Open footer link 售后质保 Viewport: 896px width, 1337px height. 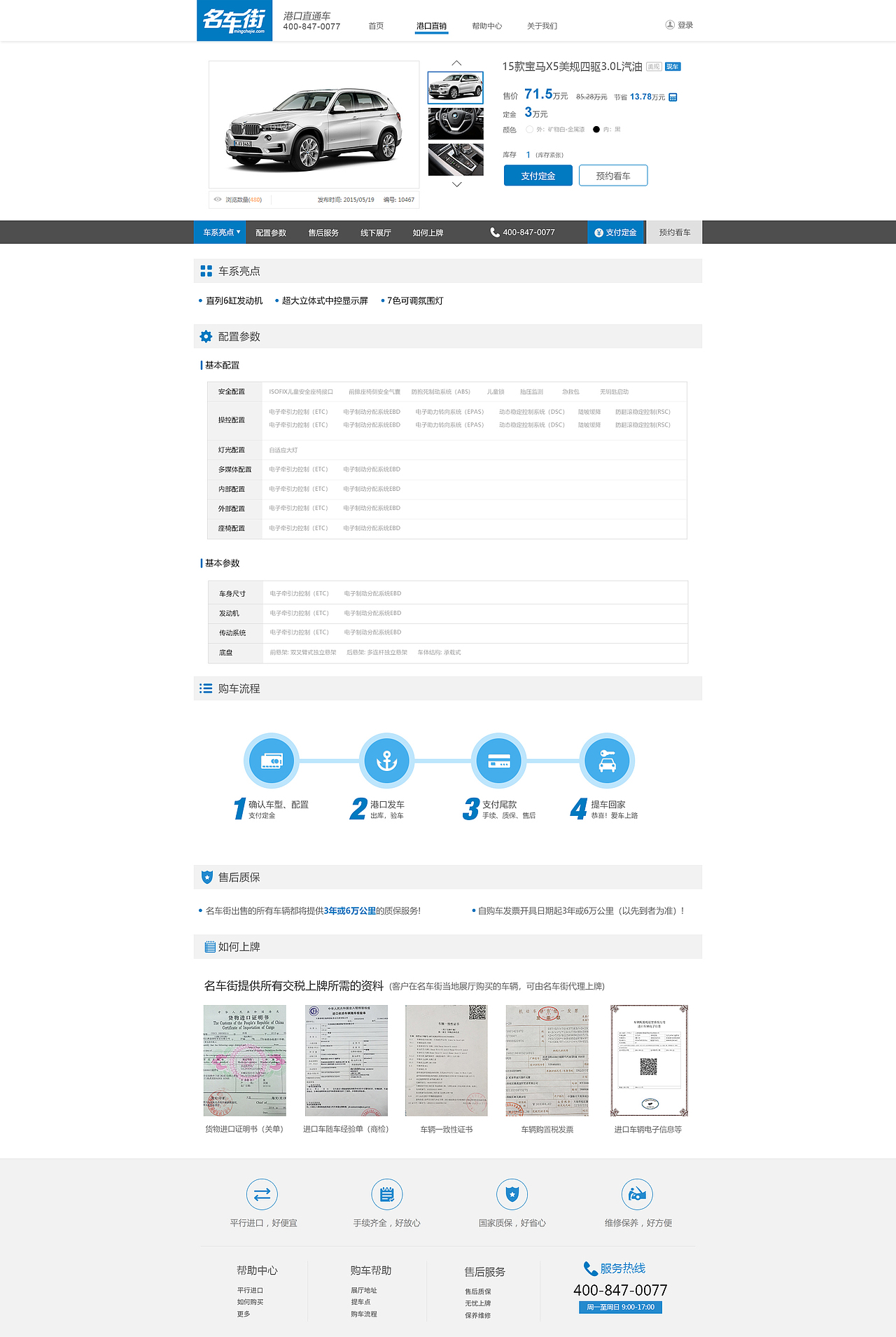(x=478, y=1291)
